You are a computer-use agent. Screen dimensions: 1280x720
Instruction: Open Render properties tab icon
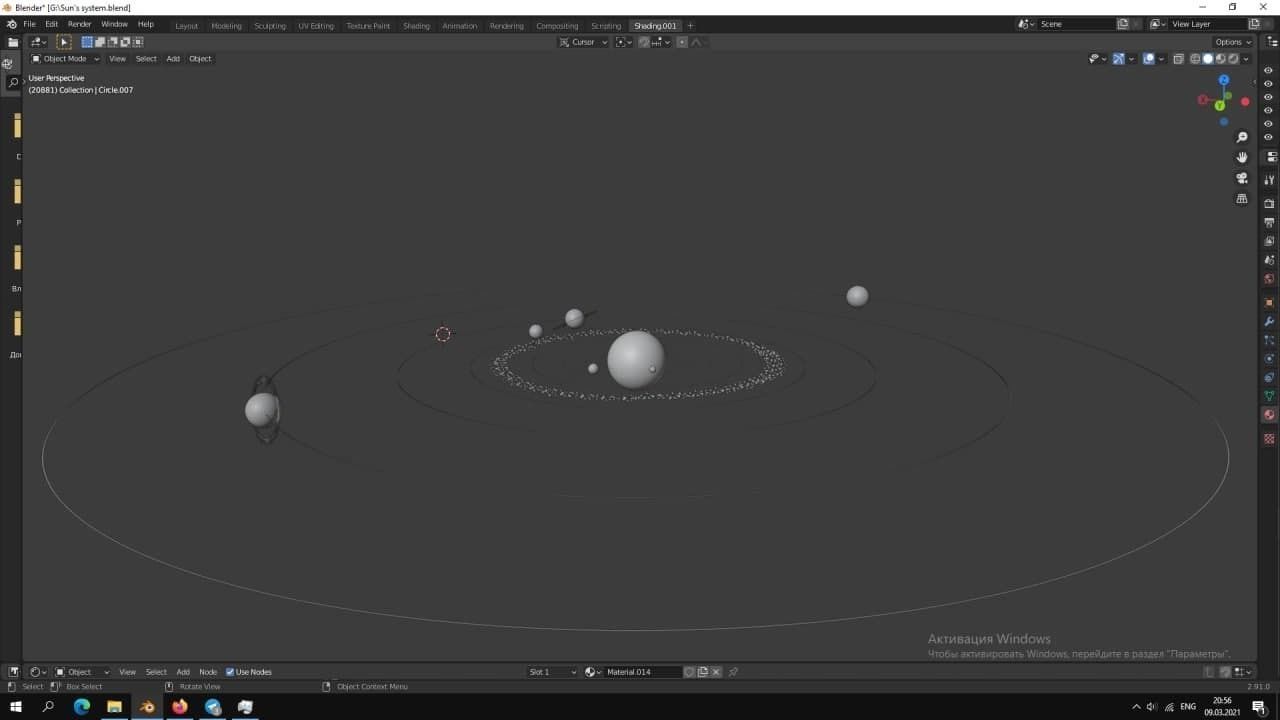(1269, 203)
